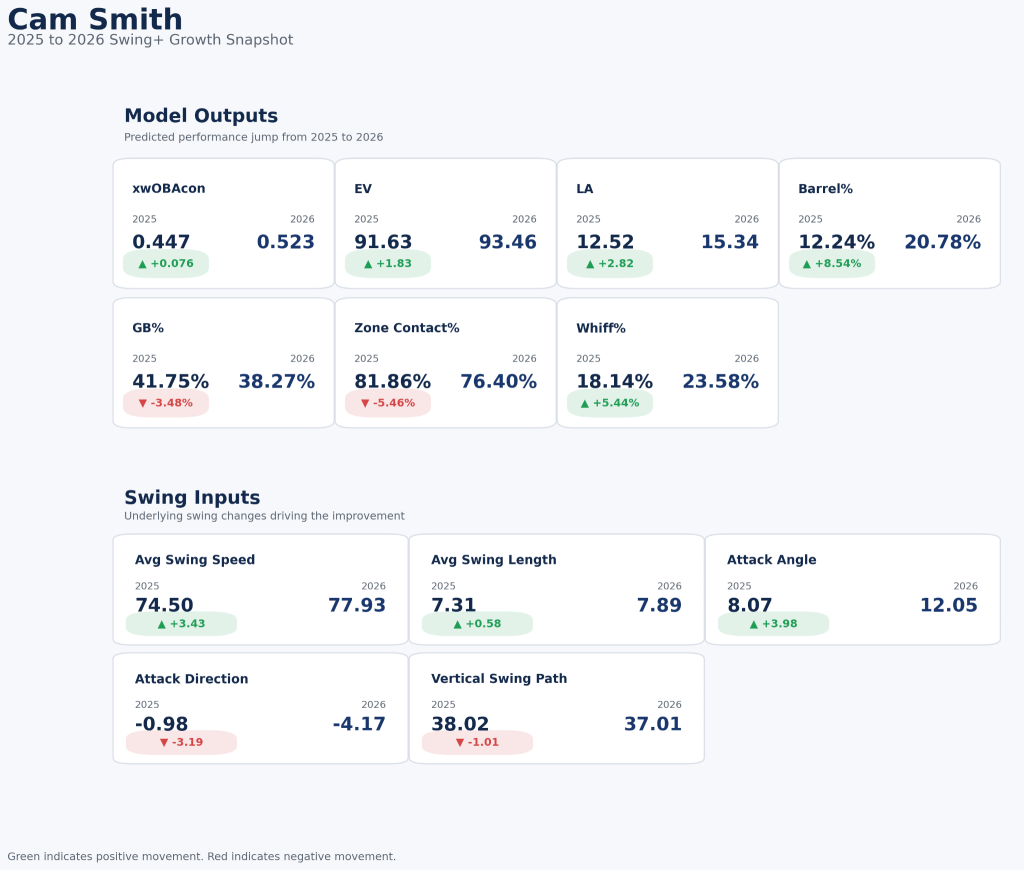Open the Barrel% metric card title
1024x870 pixels.
tap(825, 189)
